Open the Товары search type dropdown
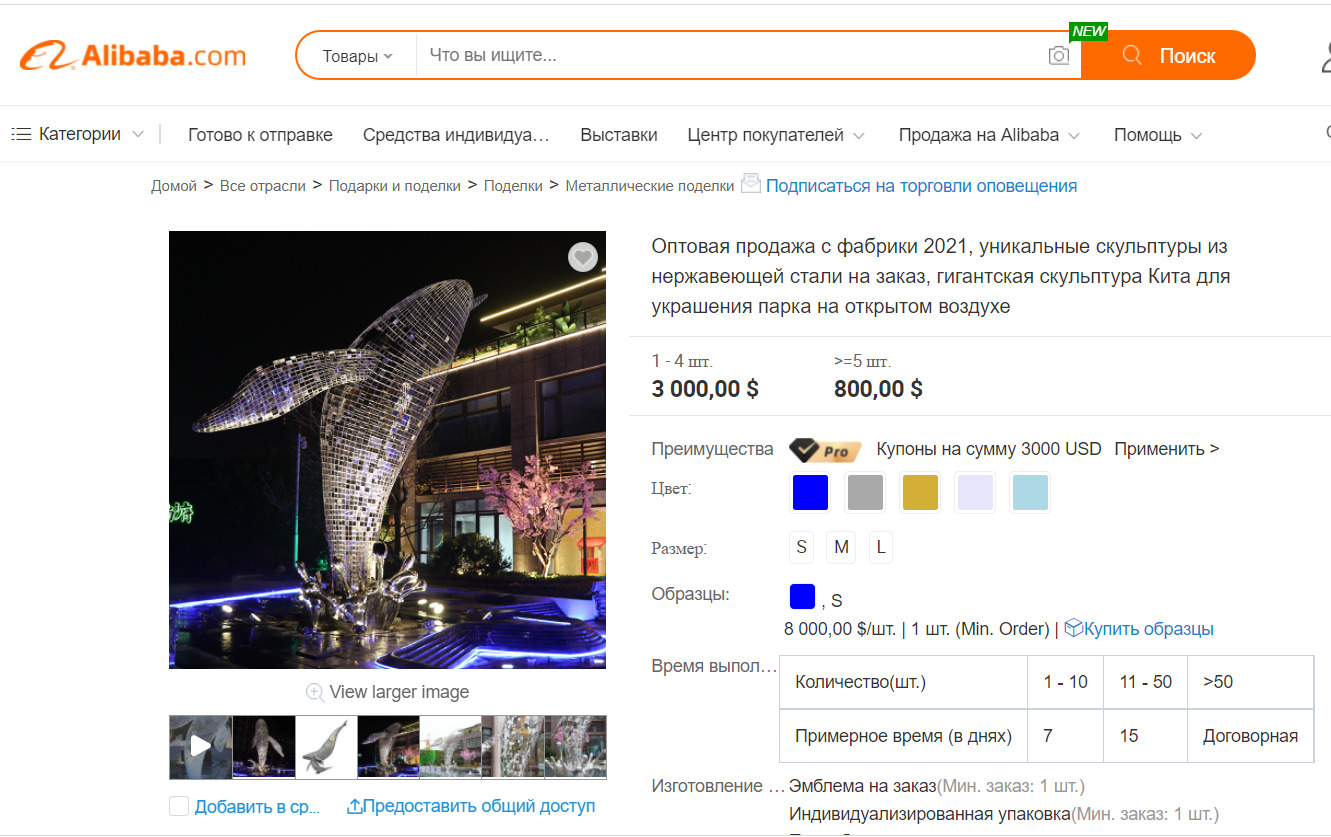1331x837 pixels. 357,56
